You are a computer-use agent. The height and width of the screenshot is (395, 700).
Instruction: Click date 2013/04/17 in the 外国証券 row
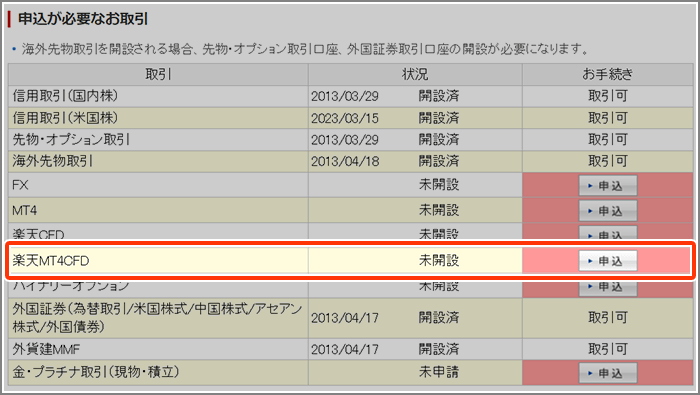pos(345,318)
